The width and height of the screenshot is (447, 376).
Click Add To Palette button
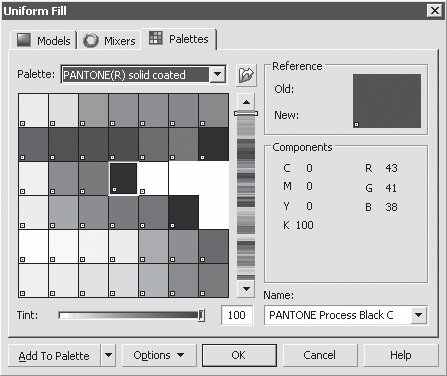(x=54, y=355)
